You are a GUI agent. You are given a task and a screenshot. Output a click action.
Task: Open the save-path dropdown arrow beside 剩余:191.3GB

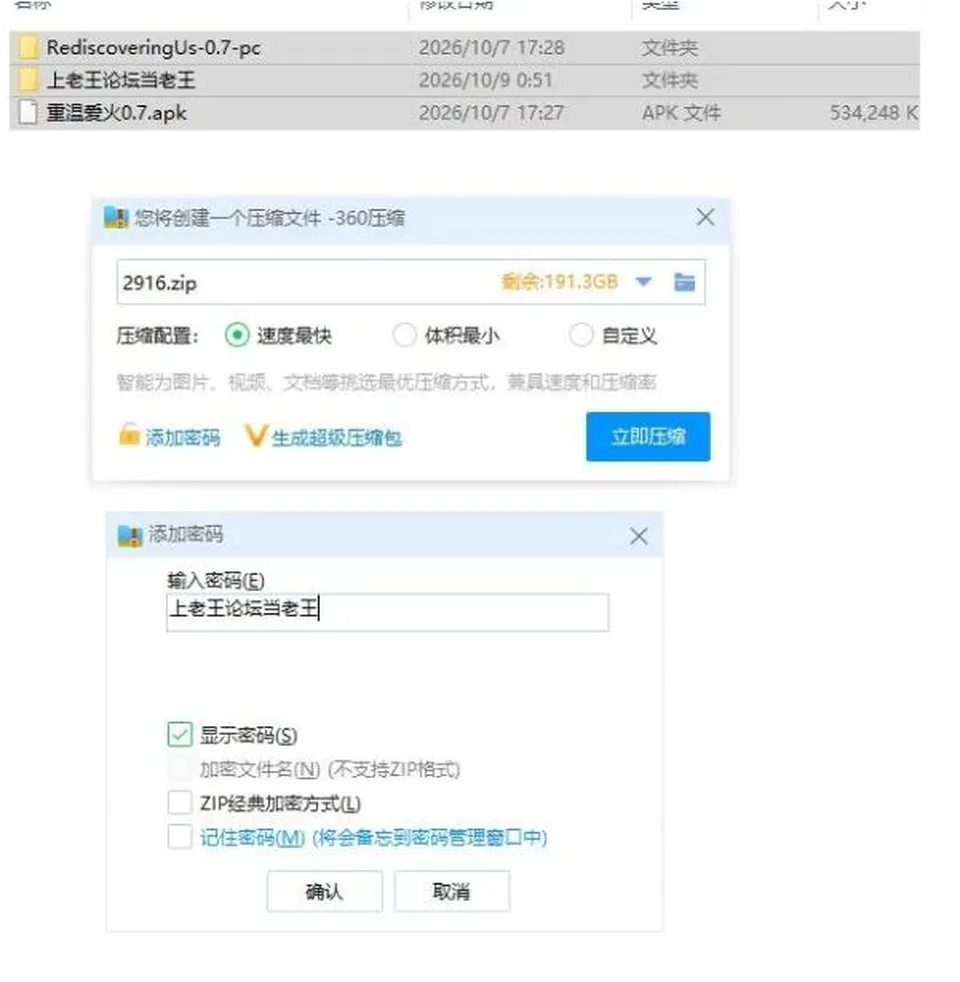[x=644, y=282]
